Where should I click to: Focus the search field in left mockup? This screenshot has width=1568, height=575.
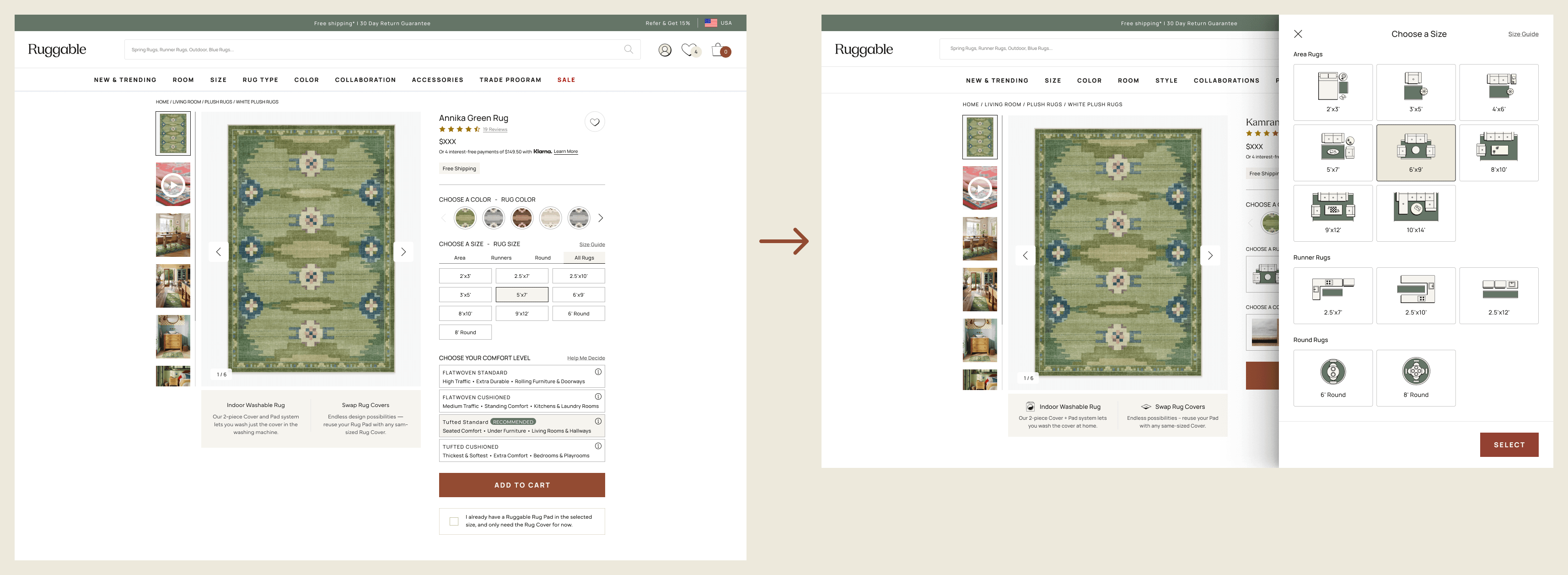coord(382,49)
